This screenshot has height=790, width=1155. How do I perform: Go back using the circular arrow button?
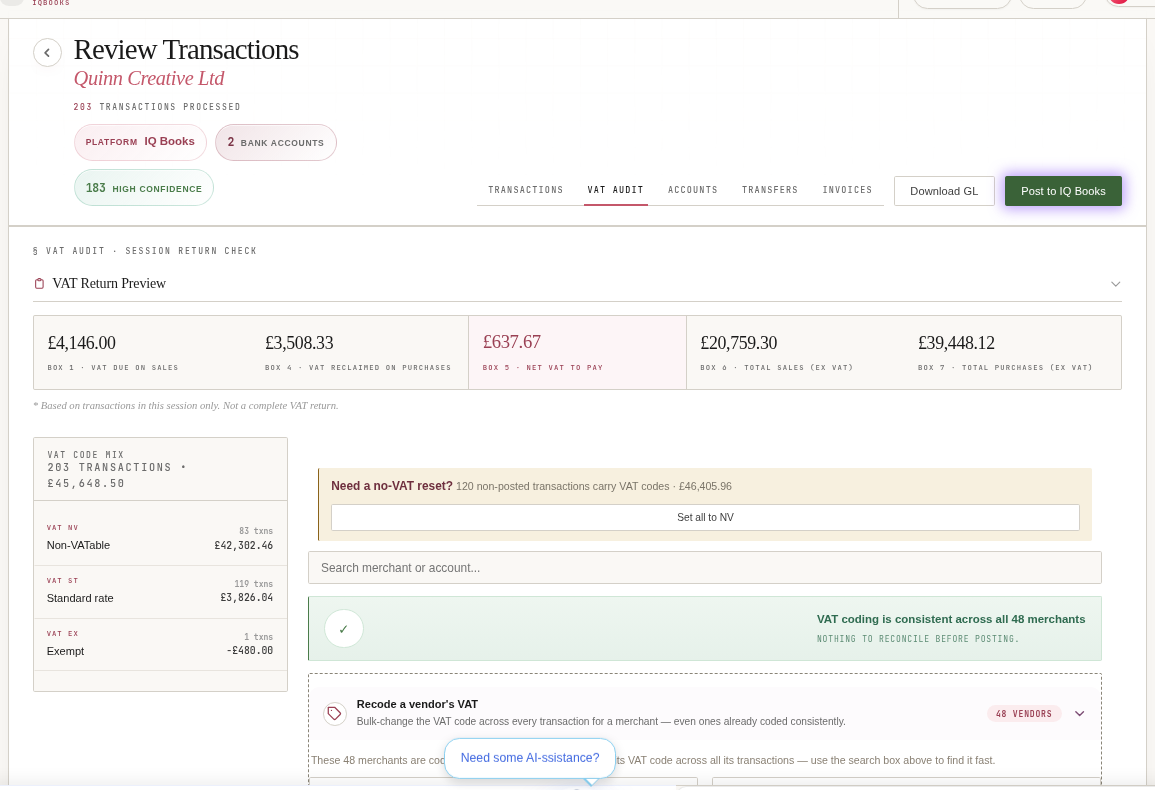point(47,52)
